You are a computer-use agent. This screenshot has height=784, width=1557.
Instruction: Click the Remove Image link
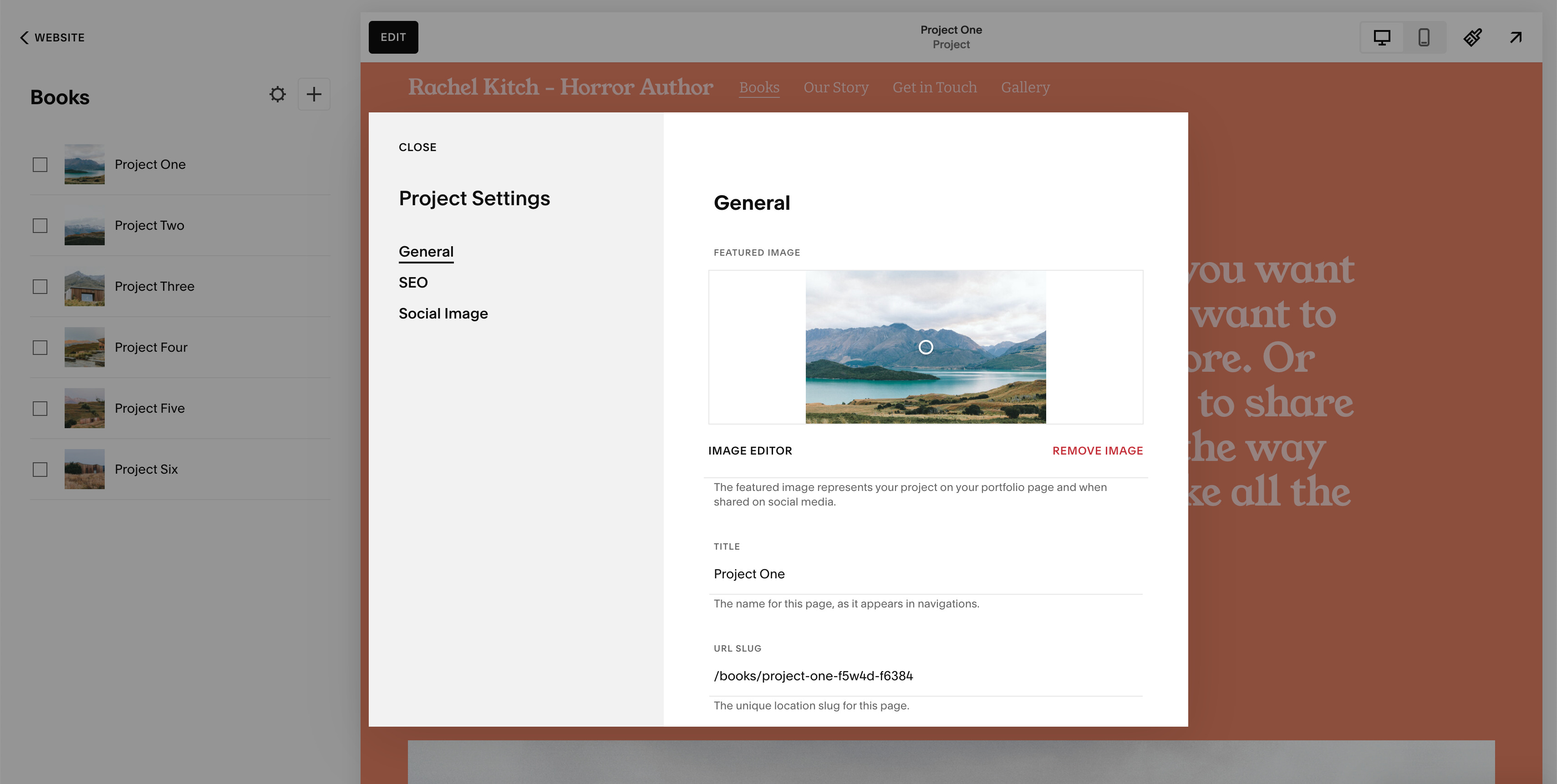pyautogui.click(x=1097, y=450)
